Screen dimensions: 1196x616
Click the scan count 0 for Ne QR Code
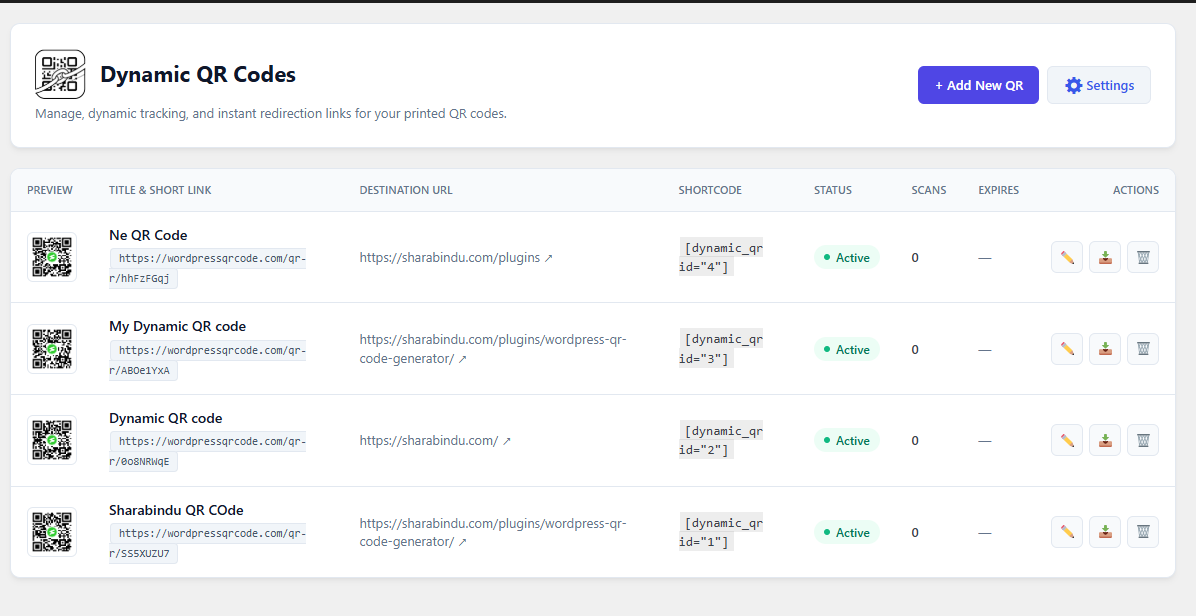[915, 258]
